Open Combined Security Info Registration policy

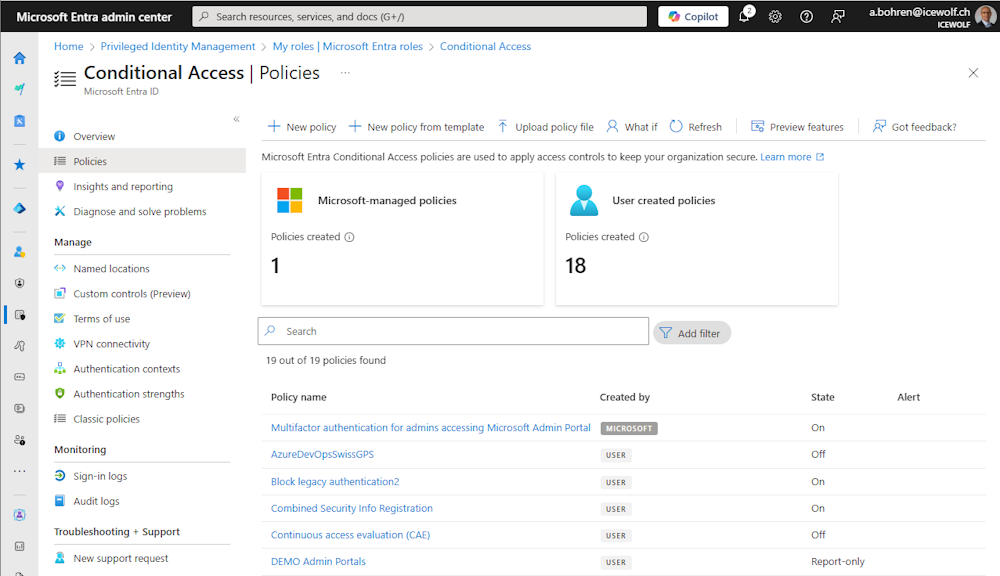click(351, 508)
